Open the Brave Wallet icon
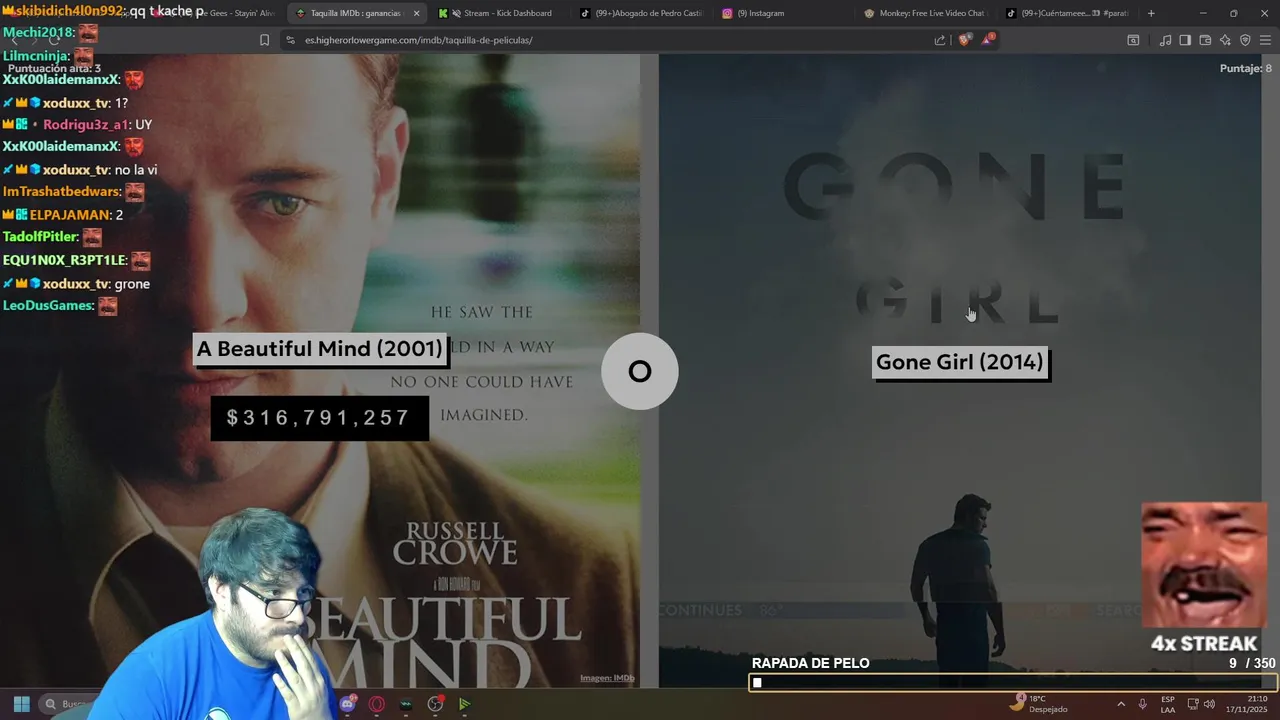 pos(1205,40)
